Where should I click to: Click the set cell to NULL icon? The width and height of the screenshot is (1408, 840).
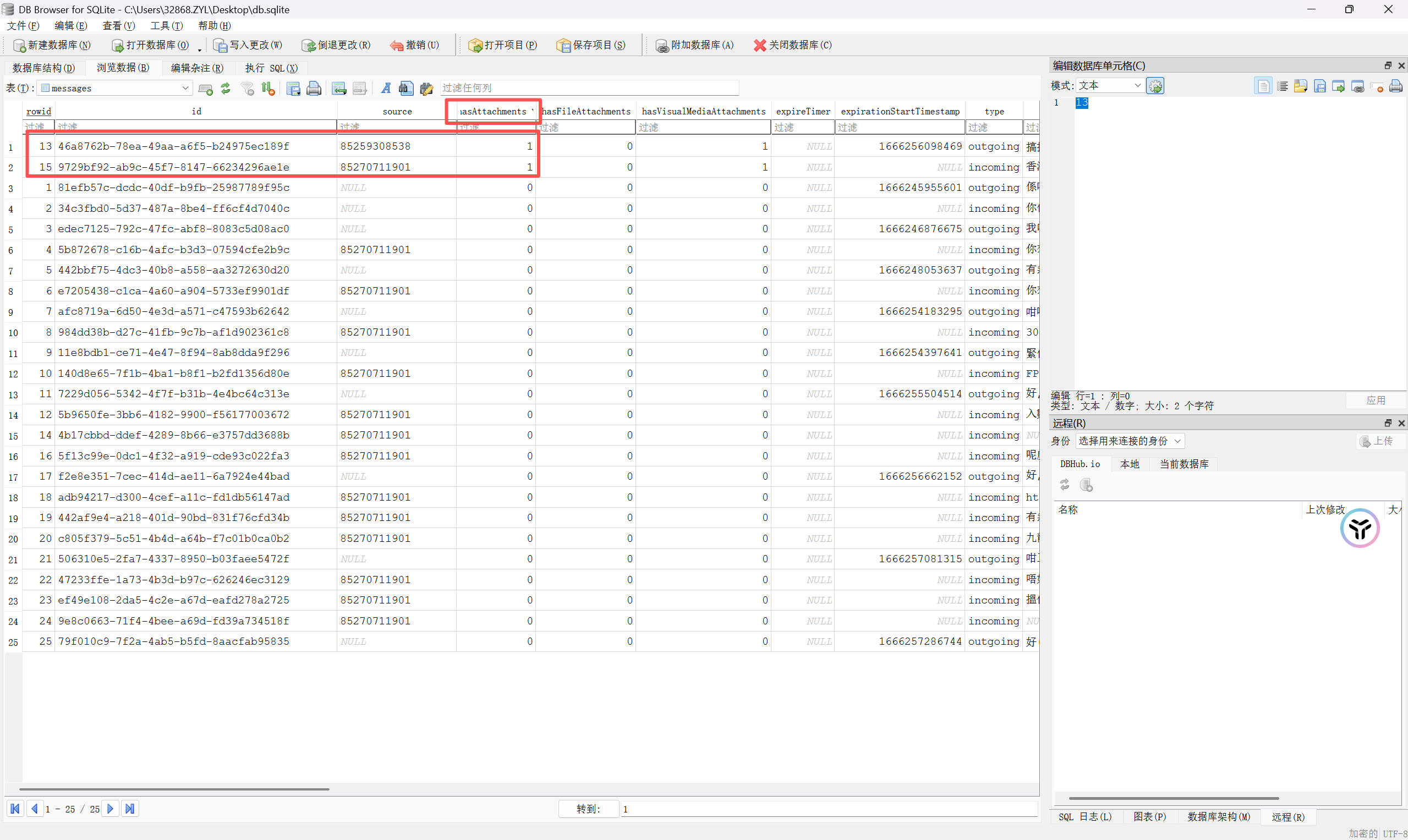click(x=1377, y=86)
